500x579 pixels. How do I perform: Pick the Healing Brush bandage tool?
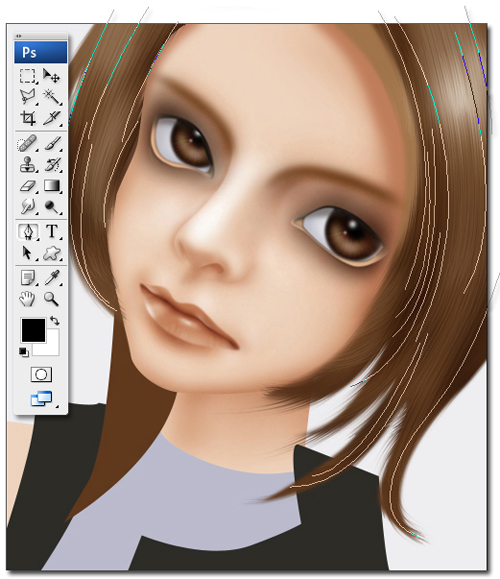[27, 143]
